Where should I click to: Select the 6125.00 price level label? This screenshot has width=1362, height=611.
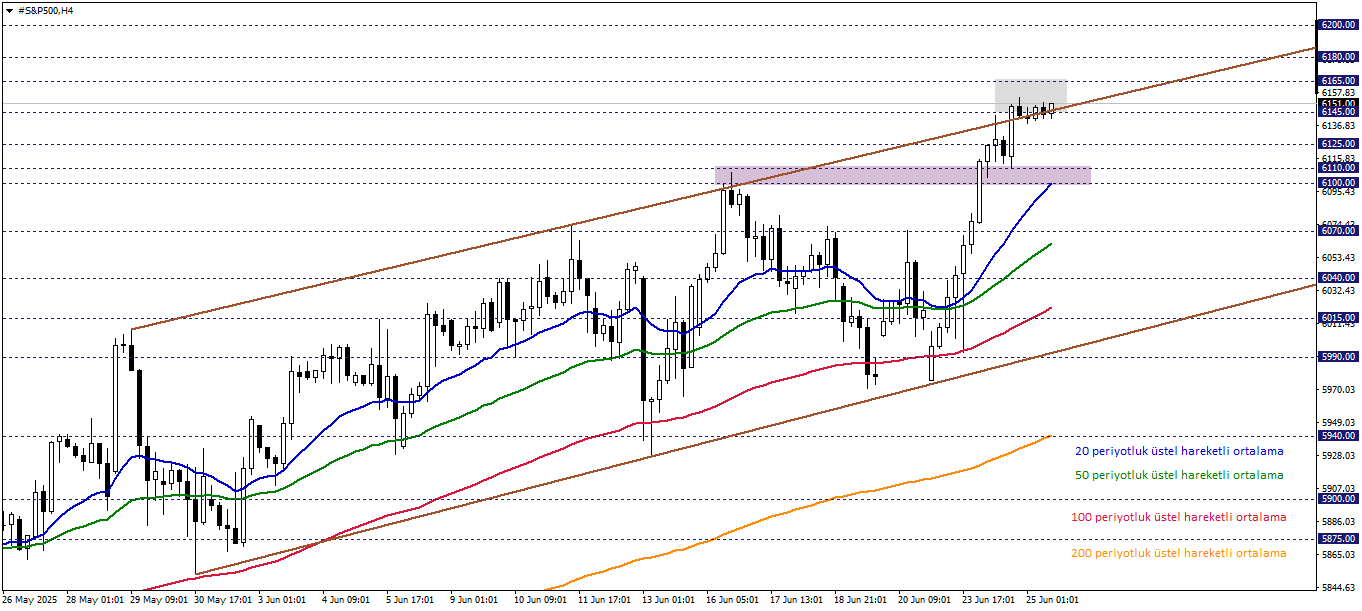pyautogui.click(x=1338, y=144)
